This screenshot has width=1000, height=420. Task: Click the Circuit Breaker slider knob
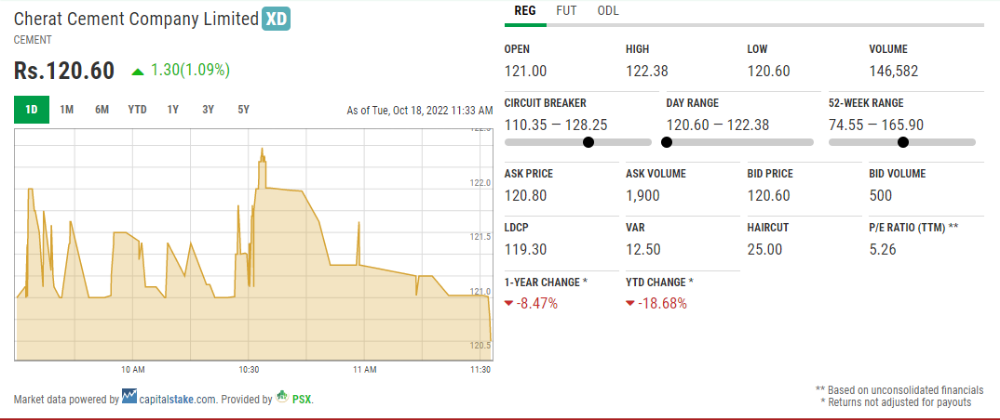coord(589,142)
